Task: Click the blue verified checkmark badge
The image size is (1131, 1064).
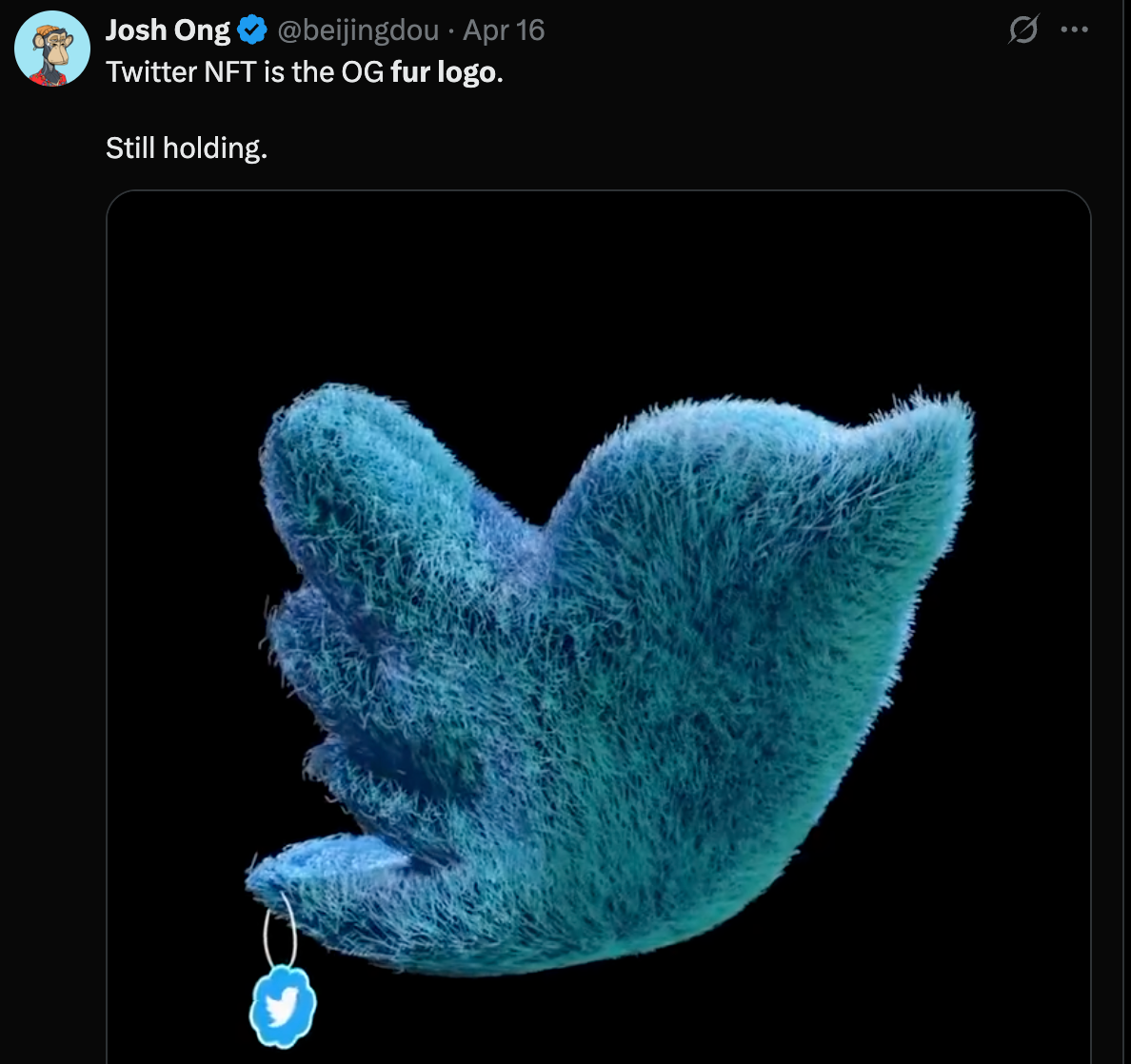Action: click(x=251, y=30)
